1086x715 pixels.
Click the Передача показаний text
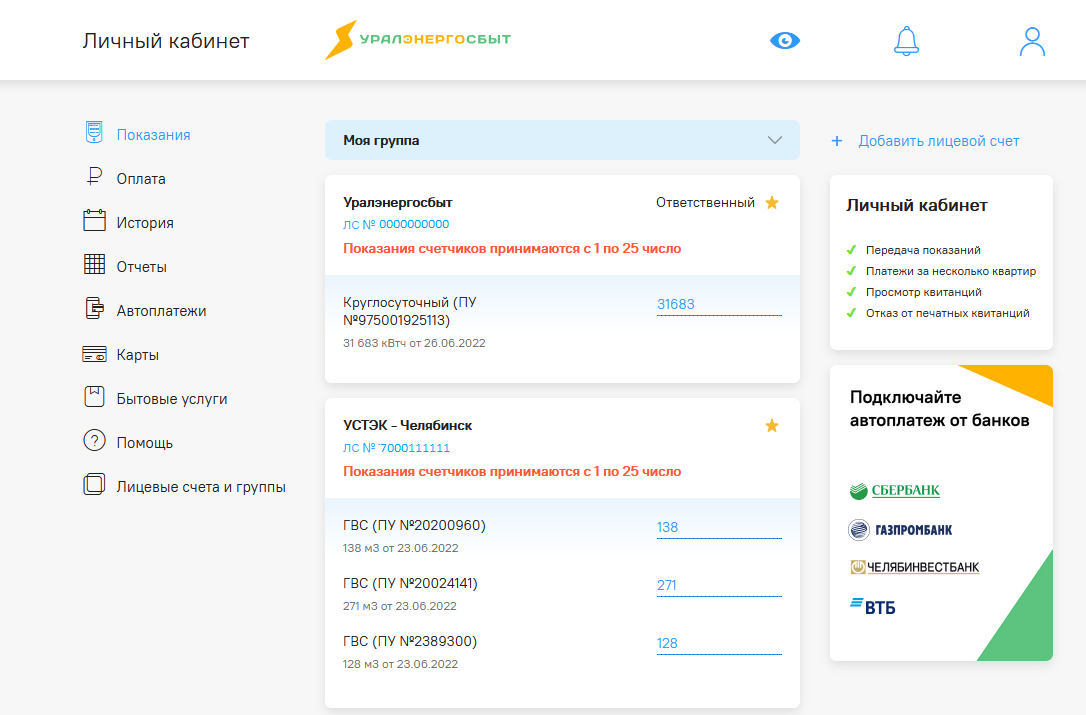pyautogui.click(x=923, y=250)
